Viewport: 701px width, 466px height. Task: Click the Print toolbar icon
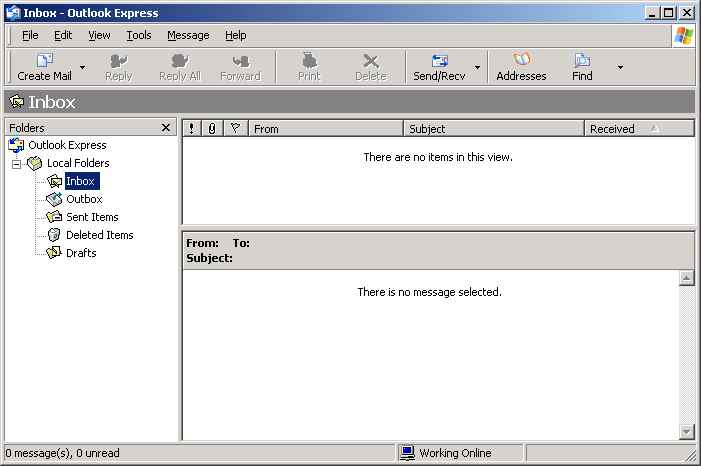point(309,67)
